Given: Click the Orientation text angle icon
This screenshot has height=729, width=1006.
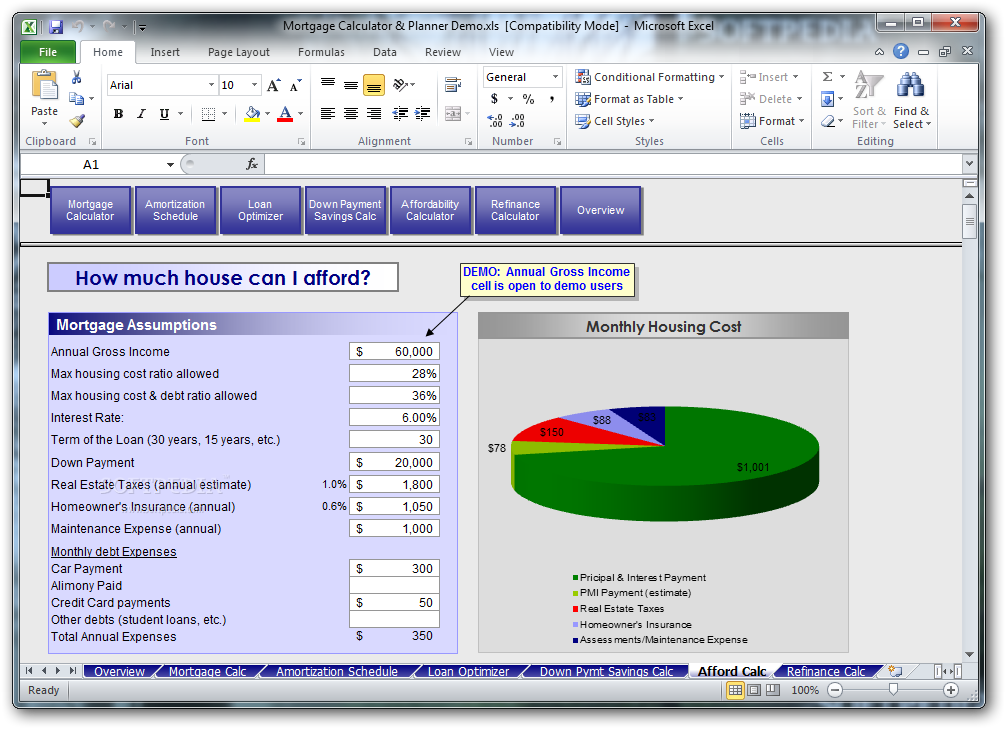Looking at the screenshot, I should (x=401, y=84).
